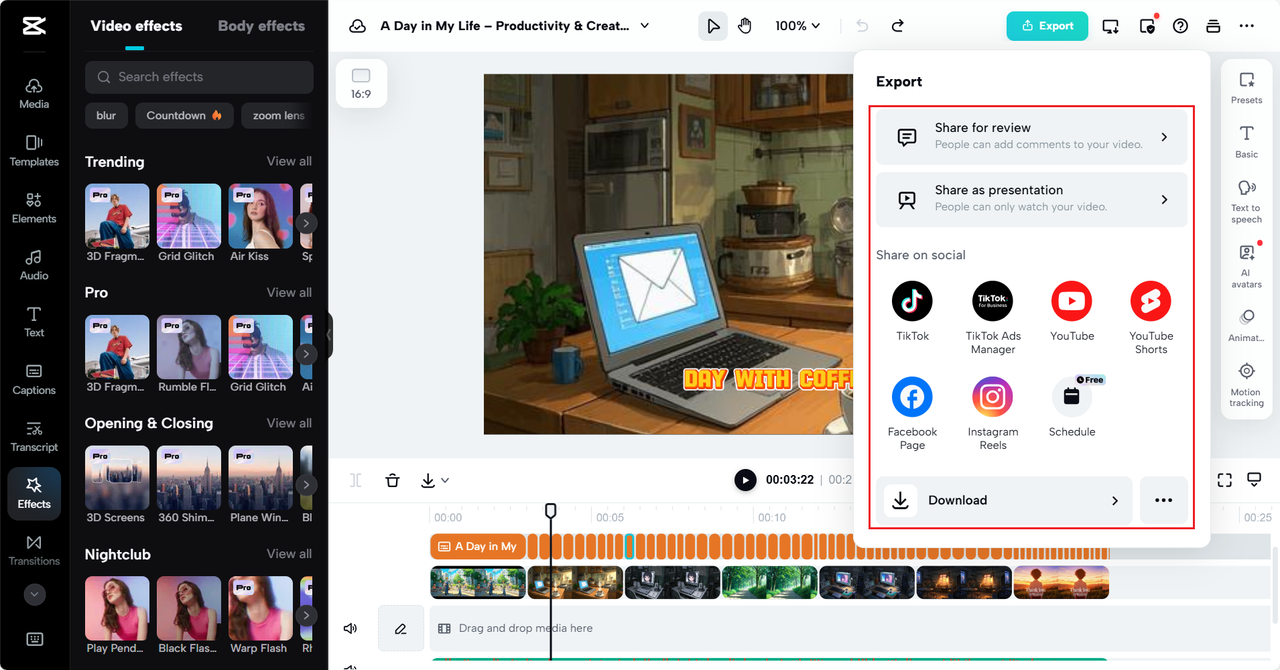Switch to Video effects tab
Image resolution: width=1280 pixels, height=670 pixels.
136,26
